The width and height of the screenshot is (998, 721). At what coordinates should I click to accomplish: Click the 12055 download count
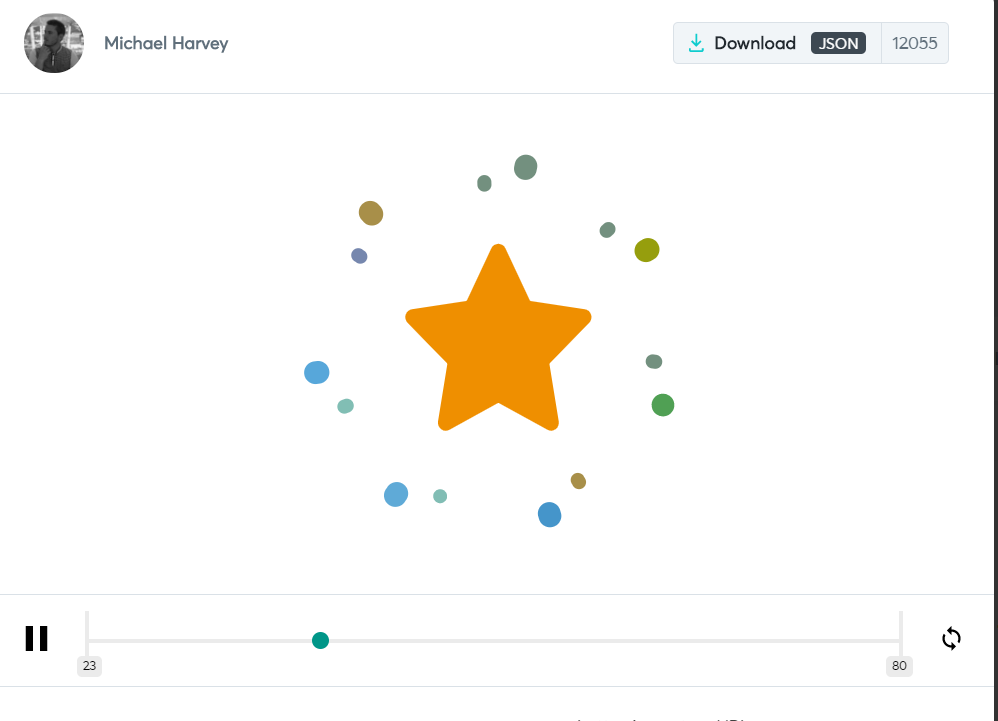coord(914,43)
